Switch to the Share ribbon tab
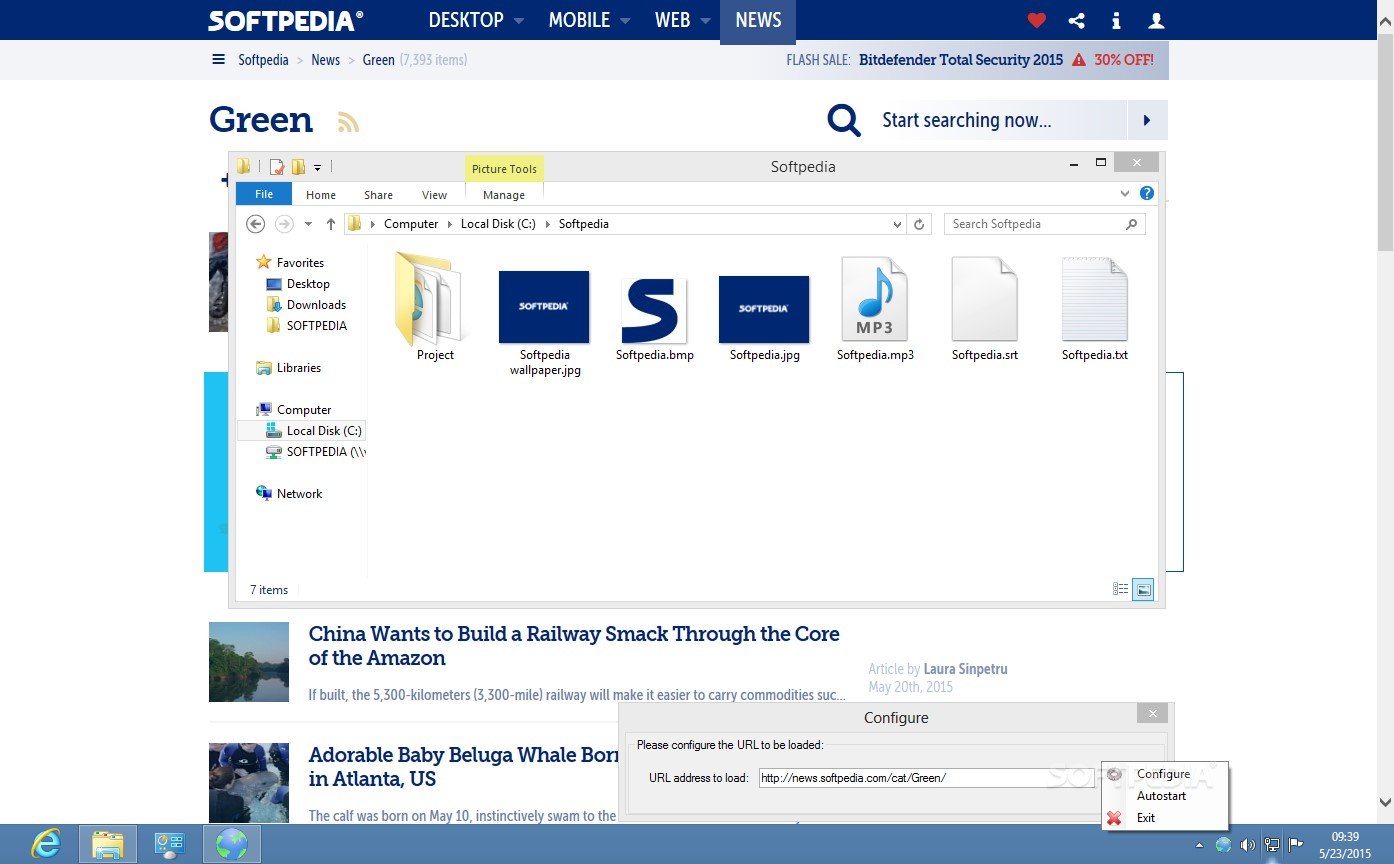Image resolution: width=1394 pixels, height=864 pixels. [378, 195]
